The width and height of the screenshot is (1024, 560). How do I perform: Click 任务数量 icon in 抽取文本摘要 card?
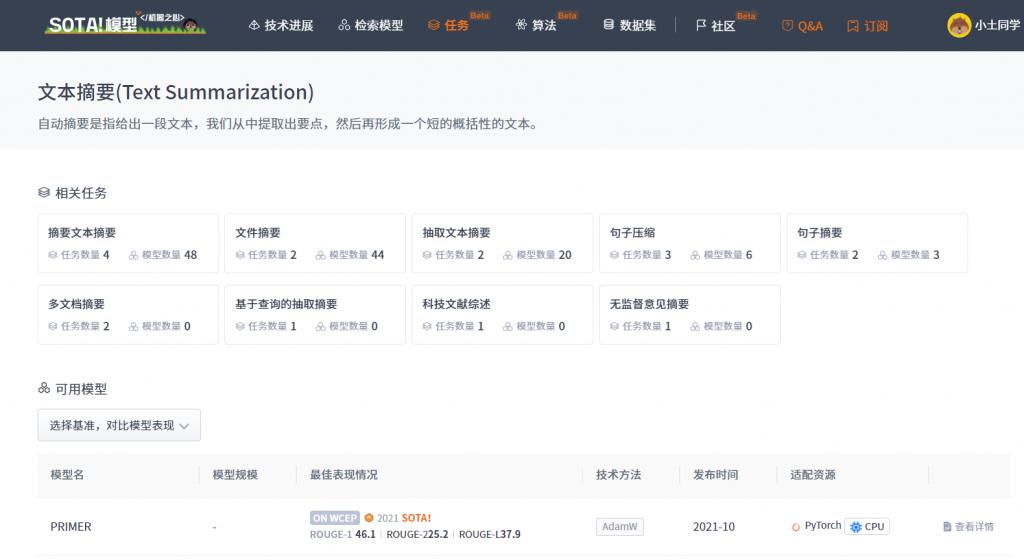pos(427,255)
